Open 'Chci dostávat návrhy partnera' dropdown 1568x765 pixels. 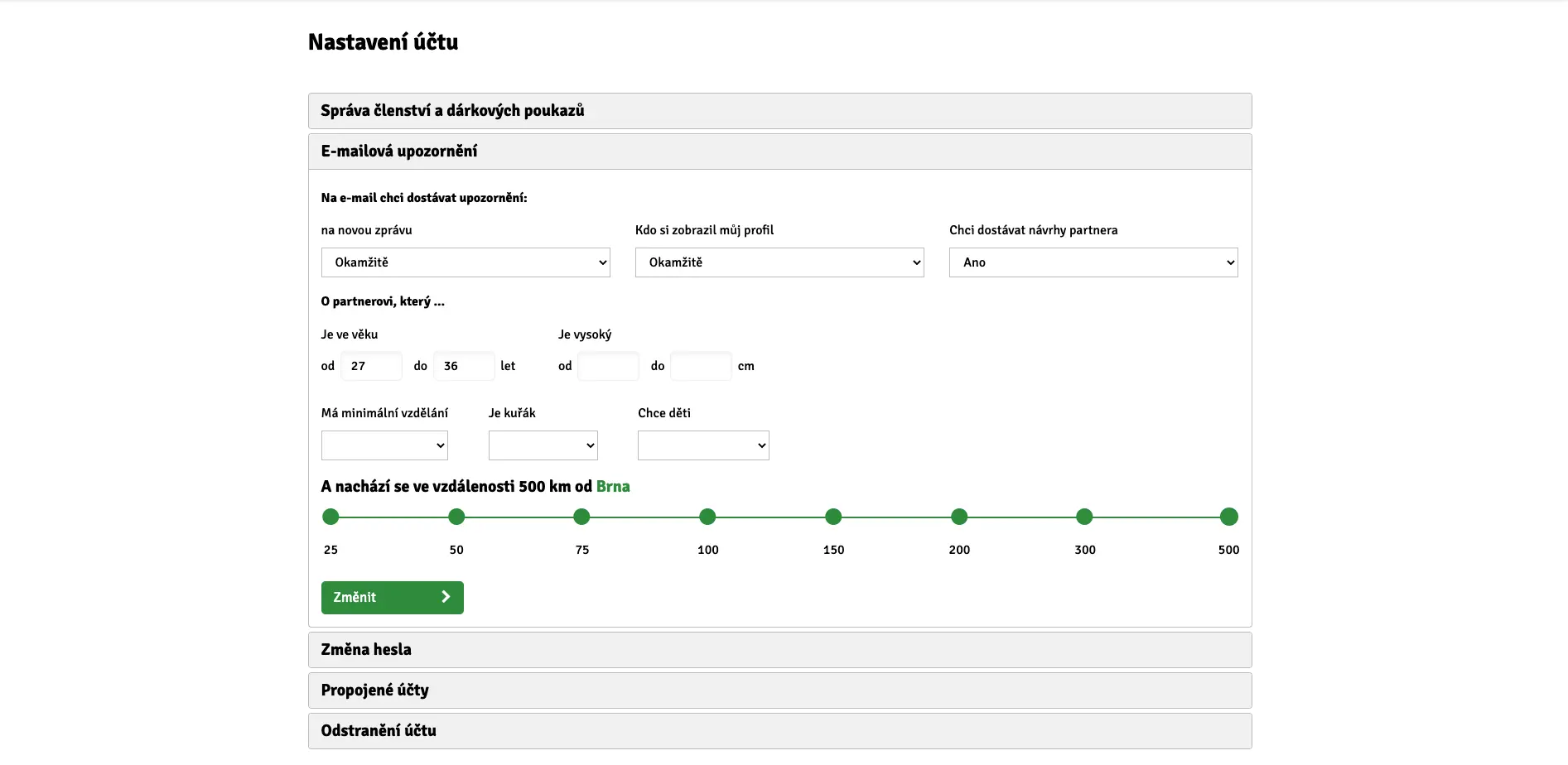coord(1093,262)
